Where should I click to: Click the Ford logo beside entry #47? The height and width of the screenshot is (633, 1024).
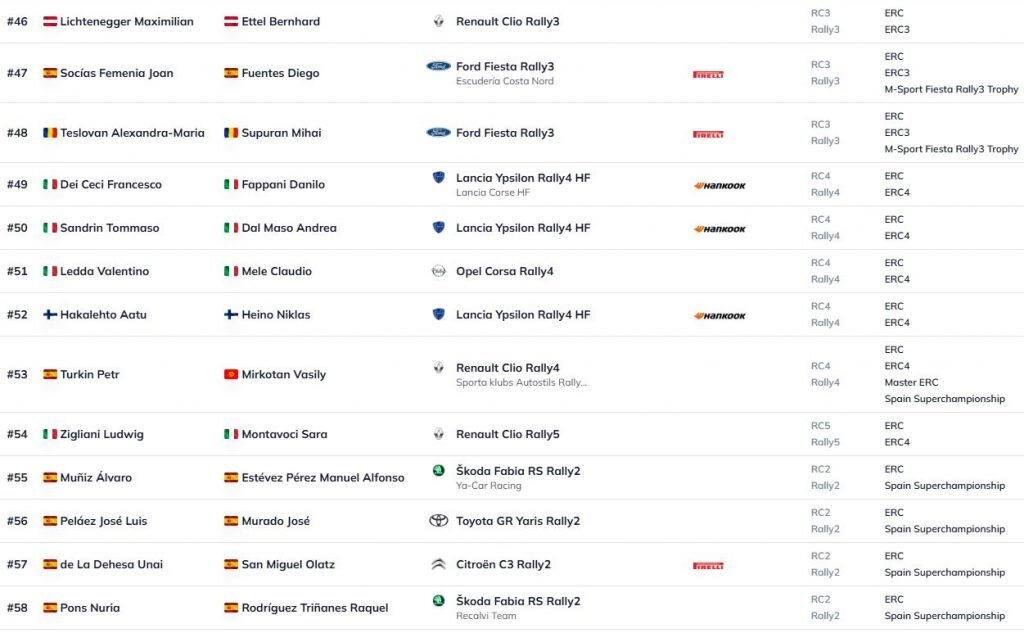click(x=438, y=66)
